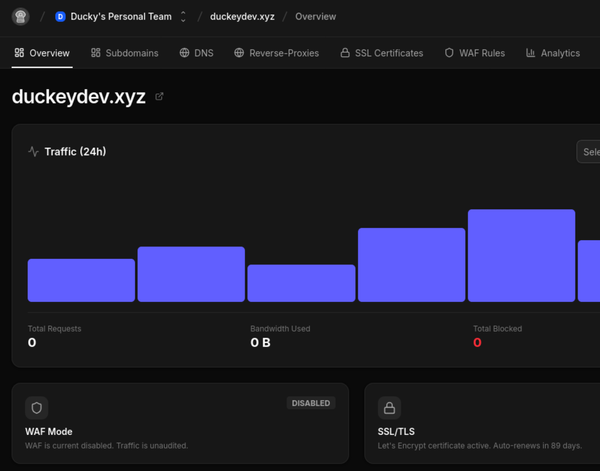Click the DNS globe icon
Screen dimensions: 600x471
(x=184, y=52)
